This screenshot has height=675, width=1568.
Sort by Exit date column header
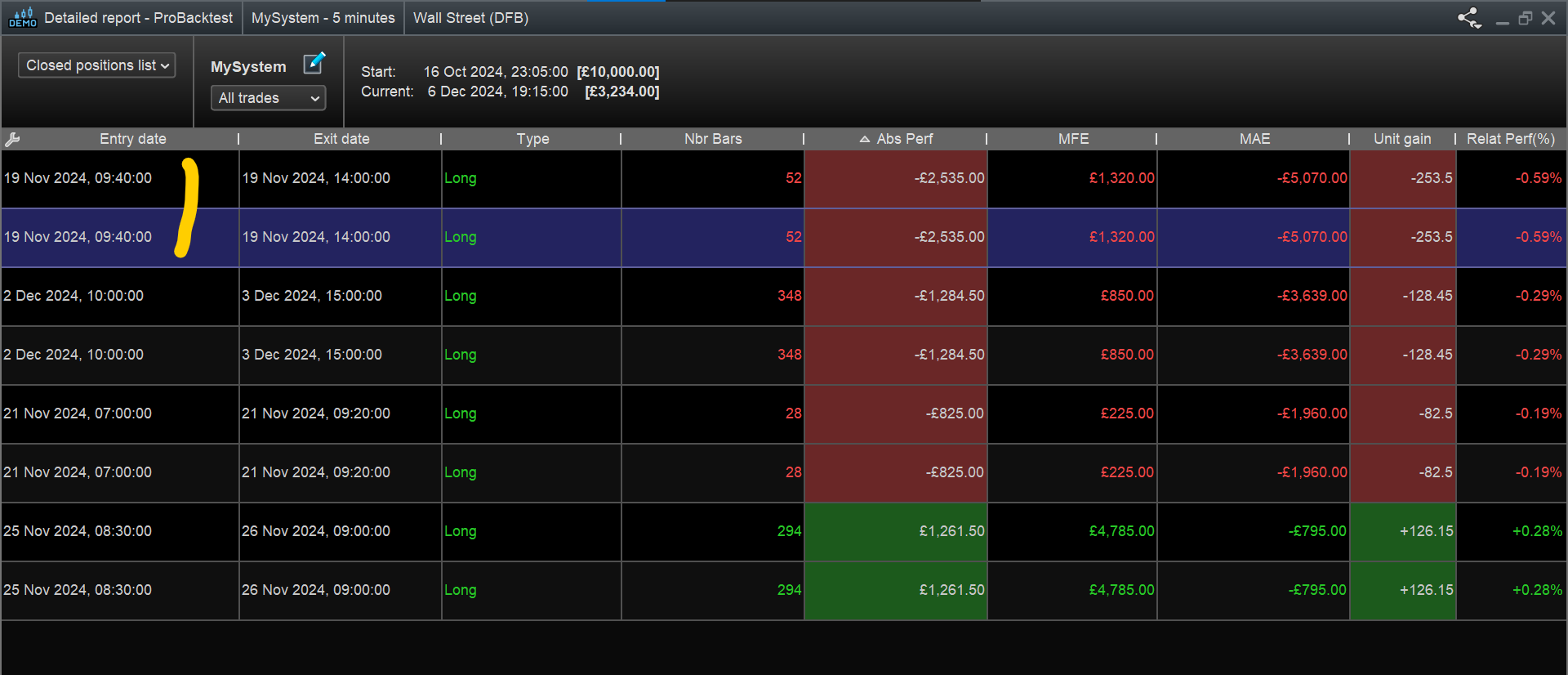(x=341, y=139)
